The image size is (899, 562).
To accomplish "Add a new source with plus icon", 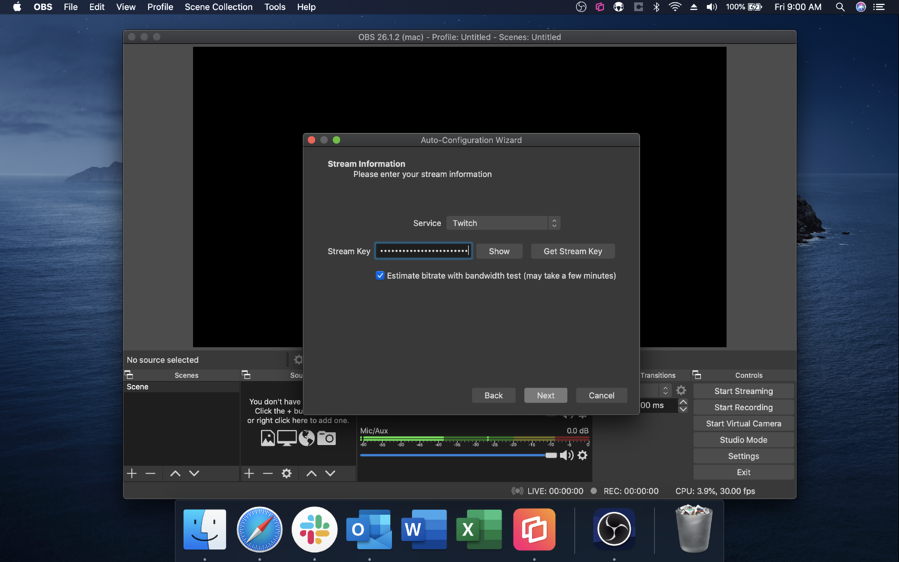I will point(249,473).
